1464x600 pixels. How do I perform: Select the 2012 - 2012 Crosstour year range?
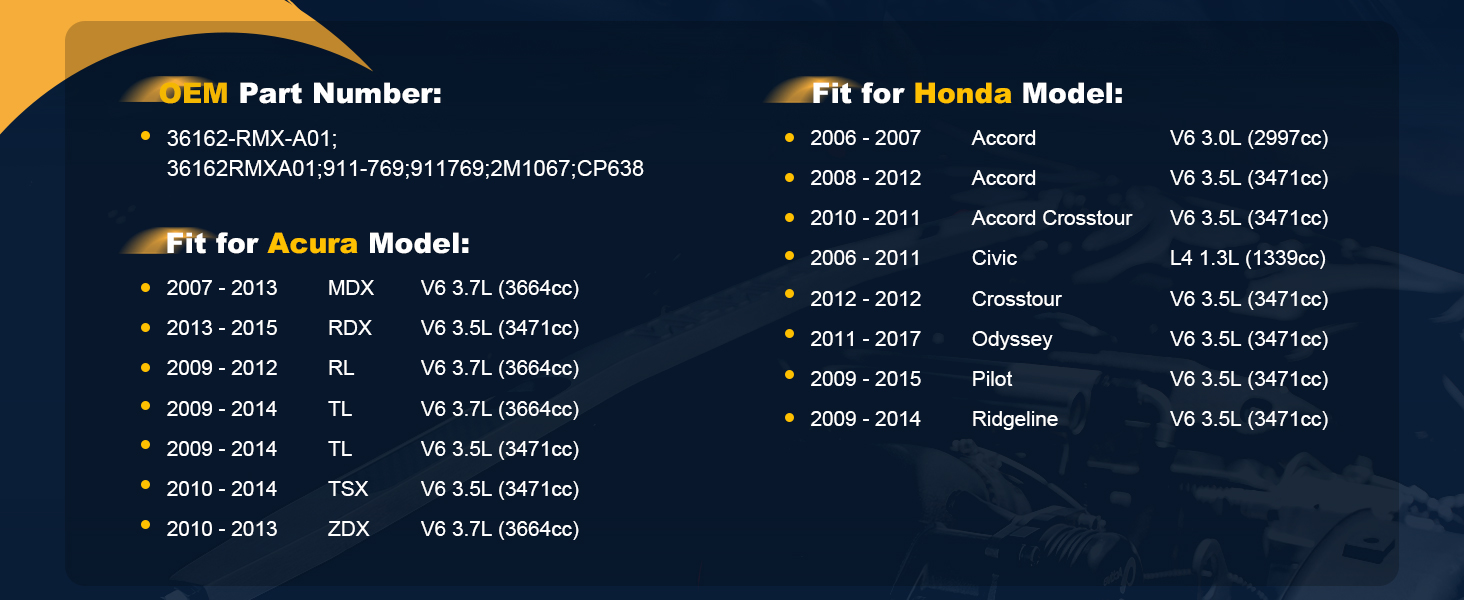click(865, 299)
